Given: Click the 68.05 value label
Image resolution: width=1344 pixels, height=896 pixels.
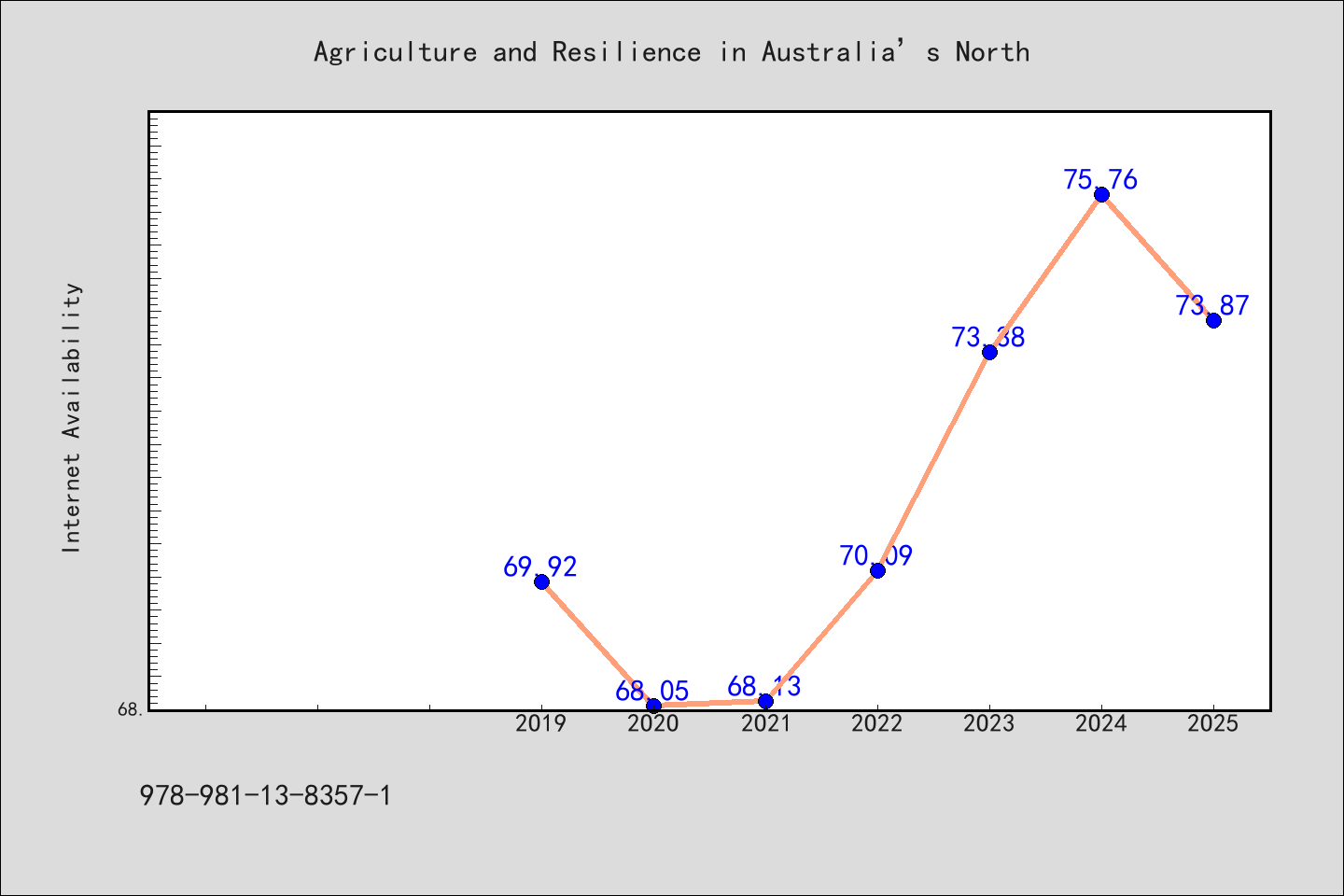Looking at the screenshot, I should (653, 691).
